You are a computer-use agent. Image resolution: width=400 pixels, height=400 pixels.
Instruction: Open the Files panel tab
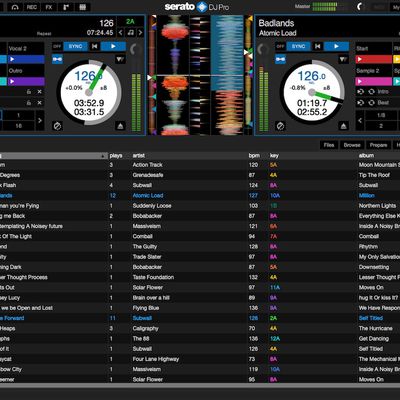(x=329, y=145)
